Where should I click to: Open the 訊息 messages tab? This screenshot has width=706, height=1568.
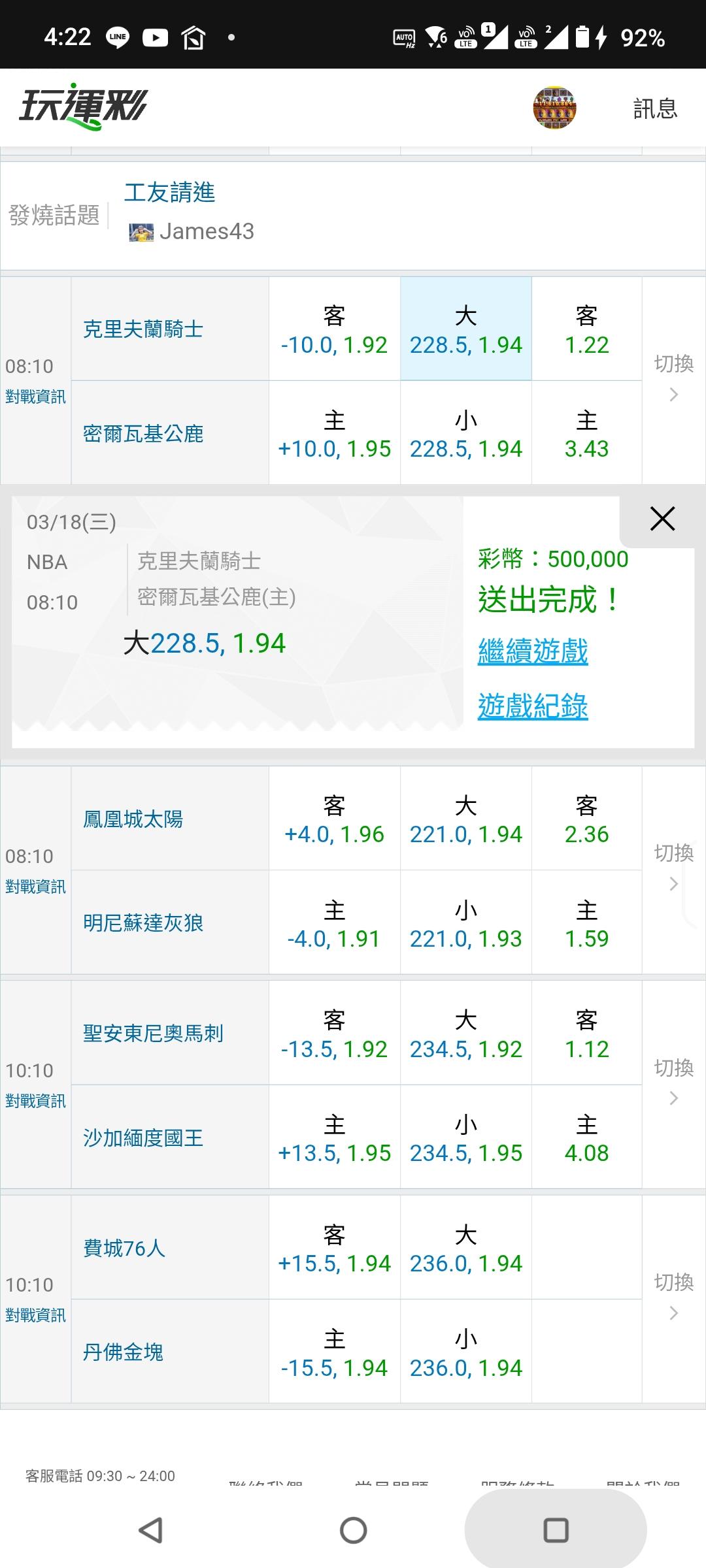click(655, 108)
